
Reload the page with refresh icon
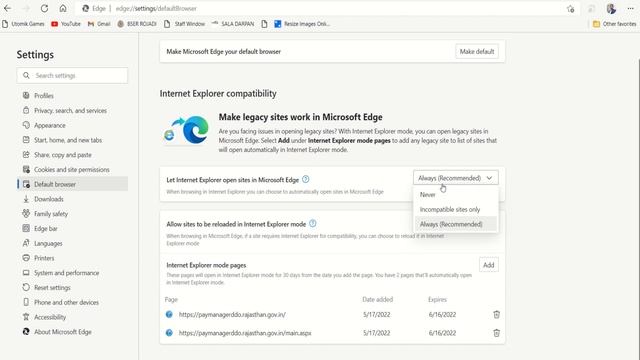pyautogui.click(x=44, y=8)
